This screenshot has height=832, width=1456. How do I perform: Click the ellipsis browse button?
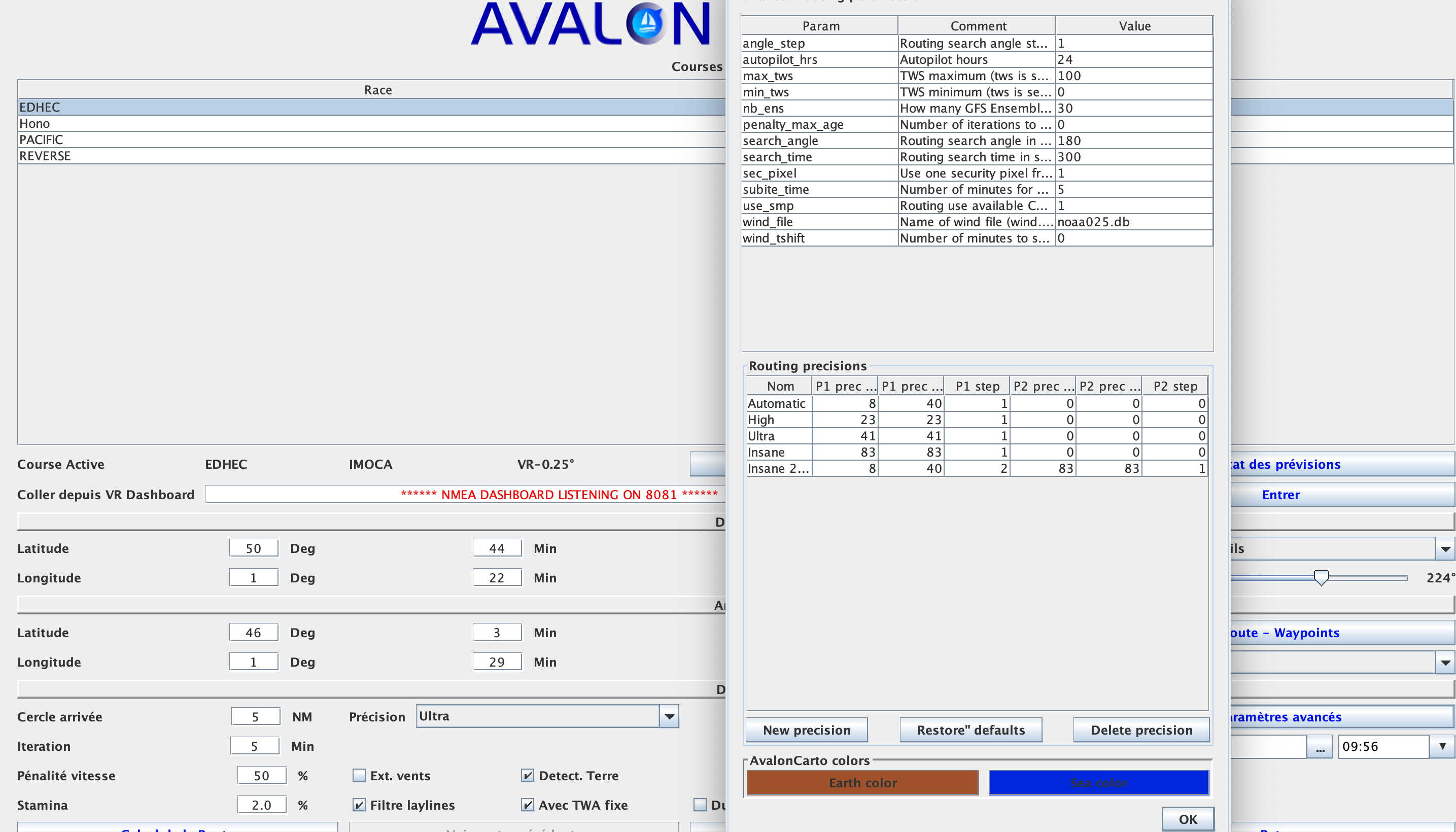[1320, 746]
